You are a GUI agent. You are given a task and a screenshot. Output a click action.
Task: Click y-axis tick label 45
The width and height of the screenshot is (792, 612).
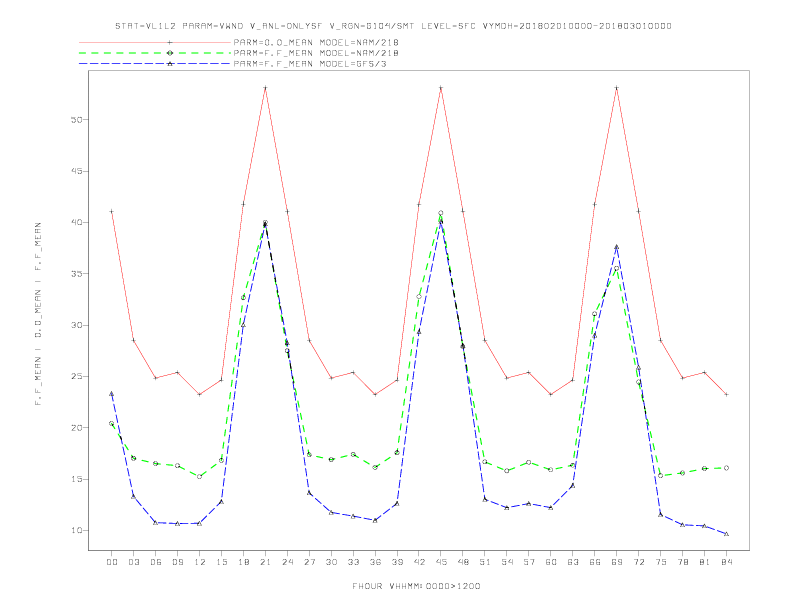pos(77,171)
